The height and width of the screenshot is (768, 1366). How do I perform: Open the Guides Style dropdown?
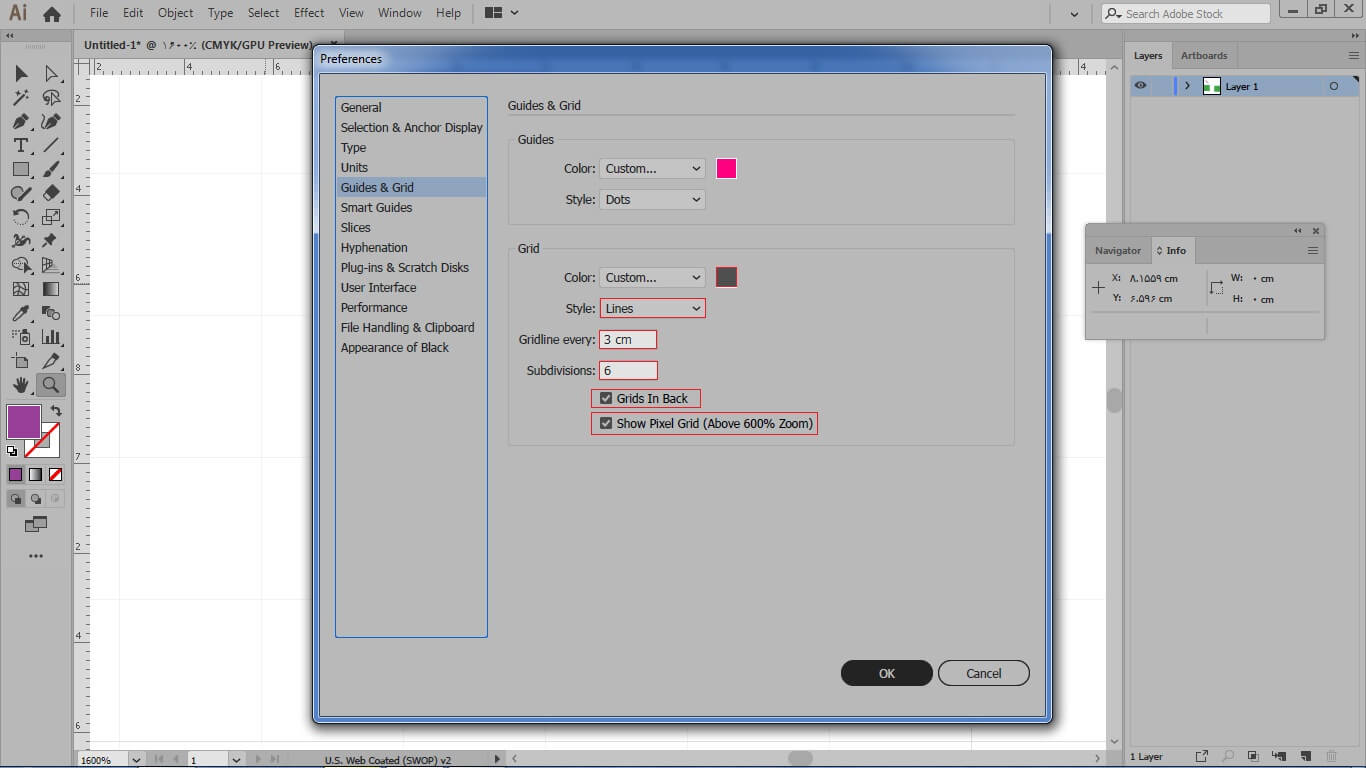pyautogui.click(x=652, y=199)
